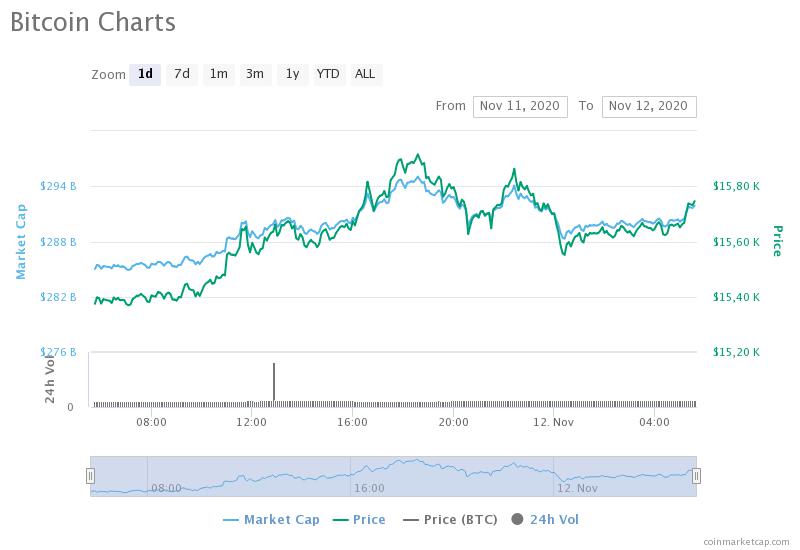Select the 1d zoom range
The height and width of the screenshot is (550, 800).
coord(145,74)
